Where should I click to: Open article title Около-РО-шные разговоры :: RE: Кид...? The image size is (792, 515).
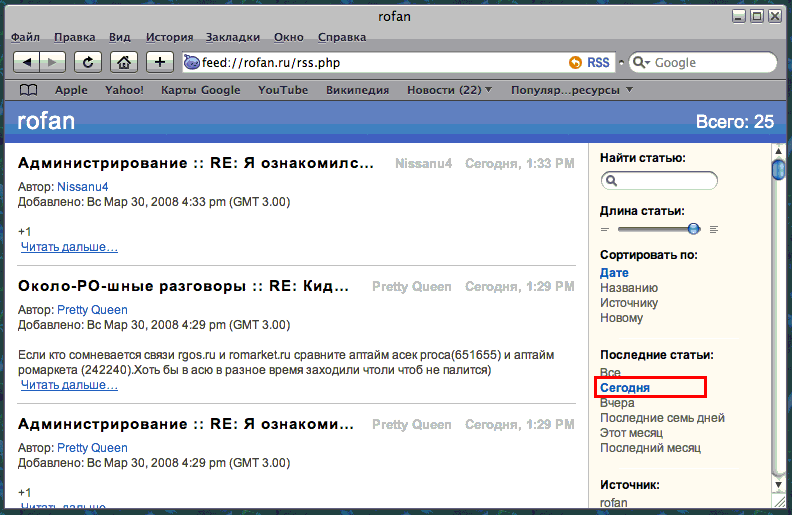(183, 286)
